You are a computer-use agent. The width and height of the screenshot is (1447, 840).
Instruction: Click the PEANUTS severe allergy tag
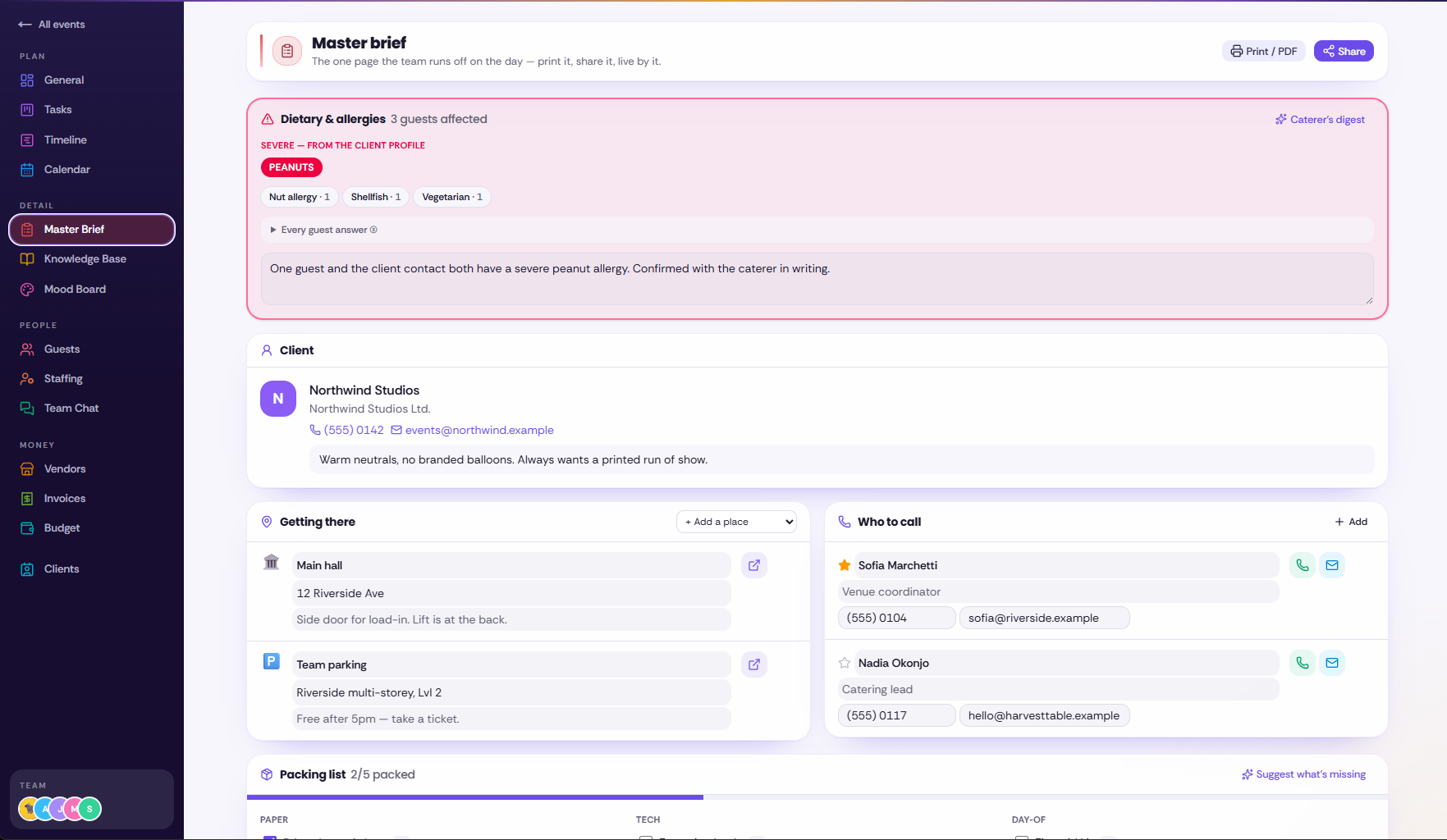291,167
